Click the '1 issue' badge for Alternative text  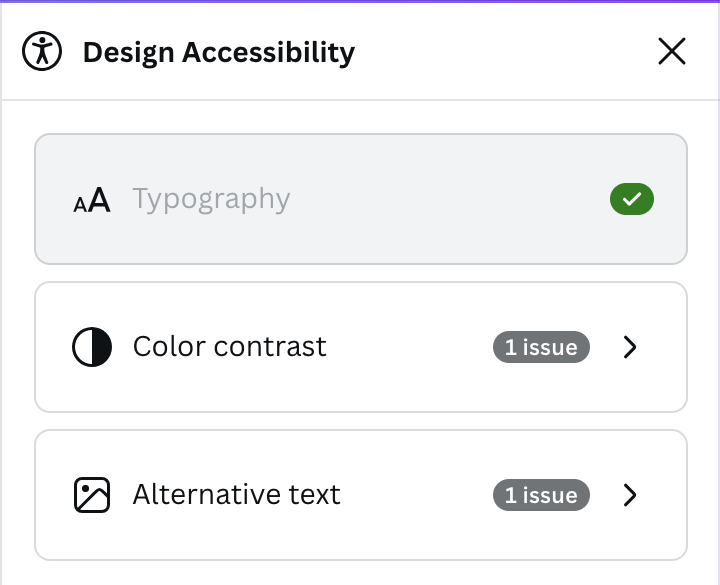tap(541, 495)
